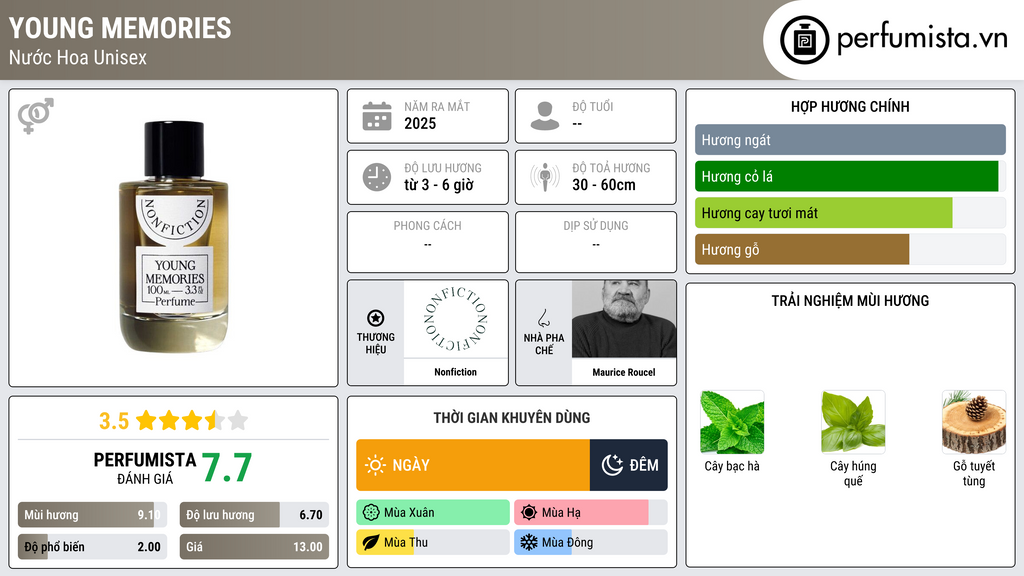
Task: Click the sun icon in the Ngày bar
Action: pos(375,465)
